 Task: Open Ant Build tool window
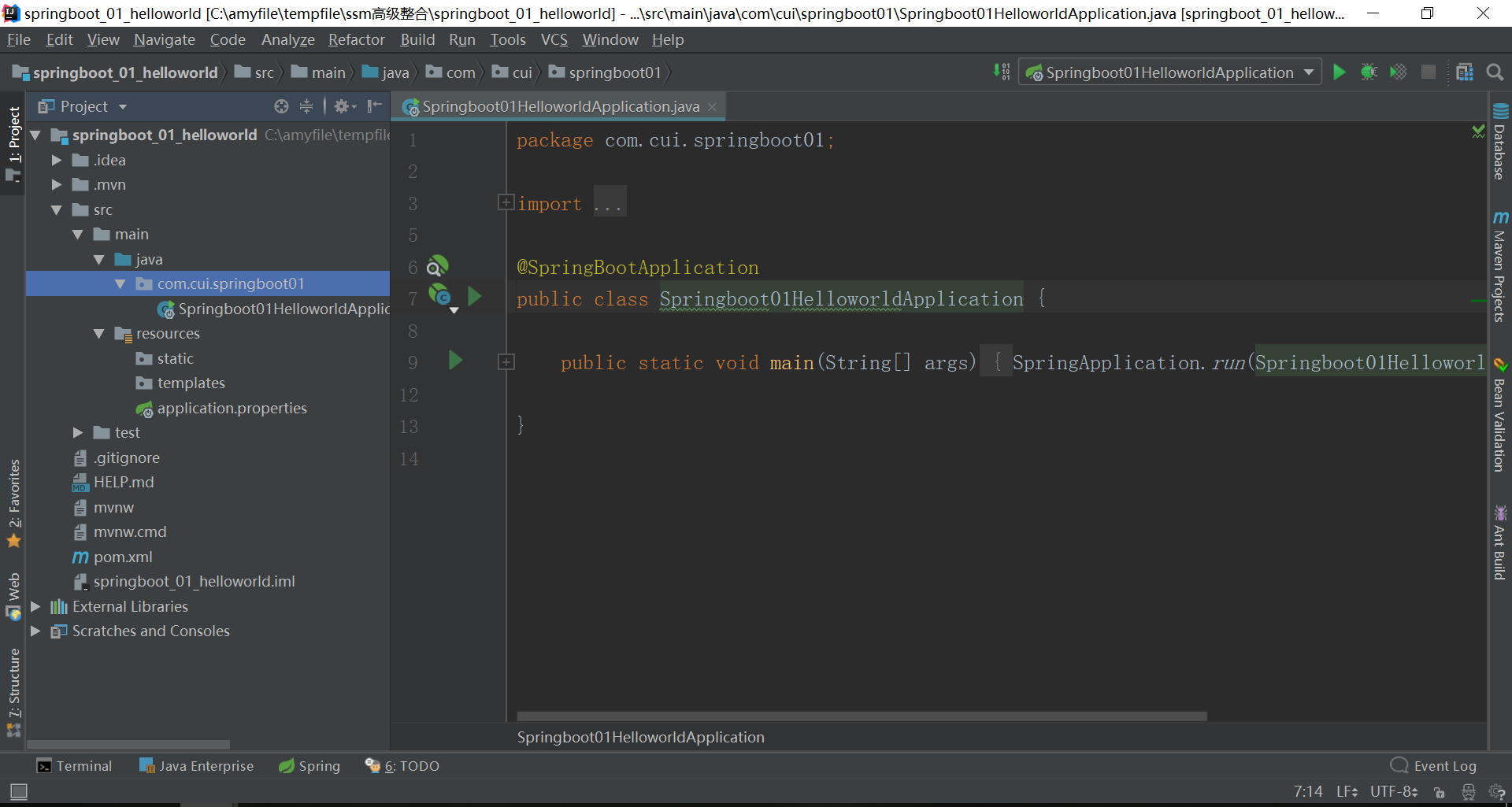(1500, 543)
